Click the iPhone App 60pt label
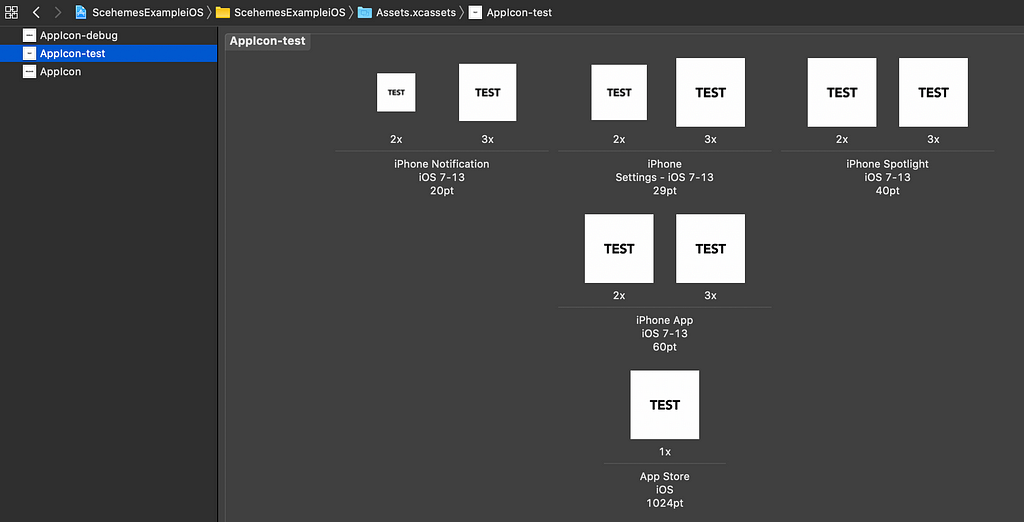The width and height of the screenshot is (1024, 522). pyautogui.click(x=665, y=333)
